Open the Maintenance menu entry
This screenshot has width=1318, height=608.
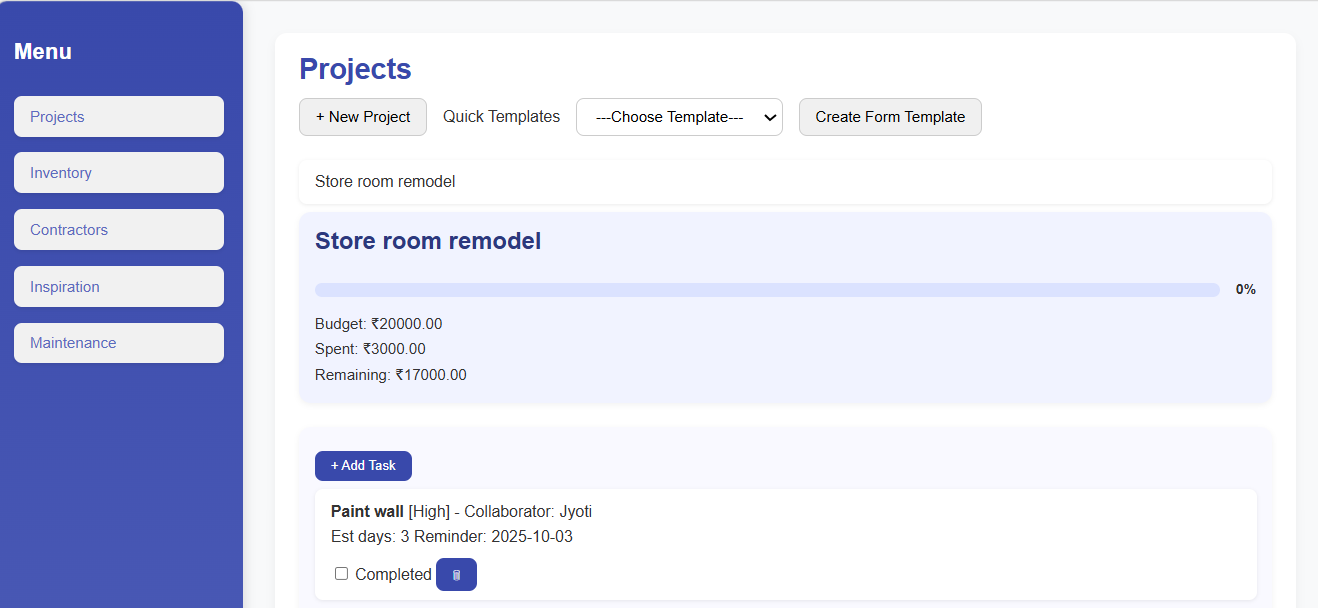pyautogui.click(x=119, y=343)
